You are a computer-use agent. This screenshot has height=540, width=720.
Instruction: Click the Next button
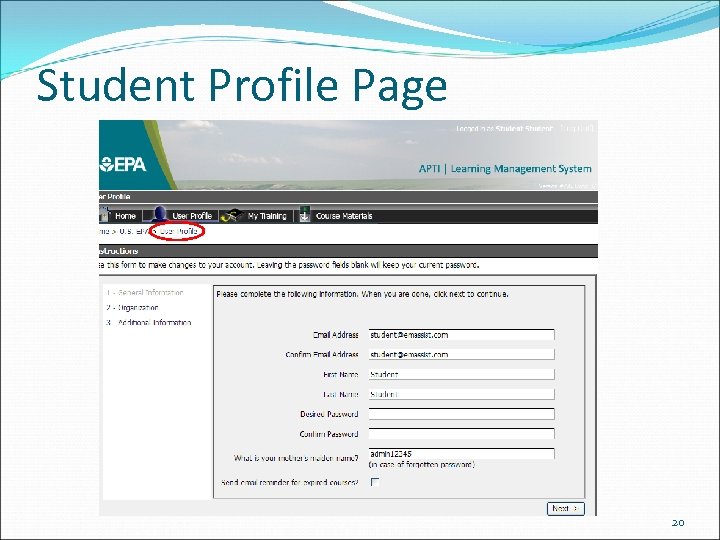[566, 509]
